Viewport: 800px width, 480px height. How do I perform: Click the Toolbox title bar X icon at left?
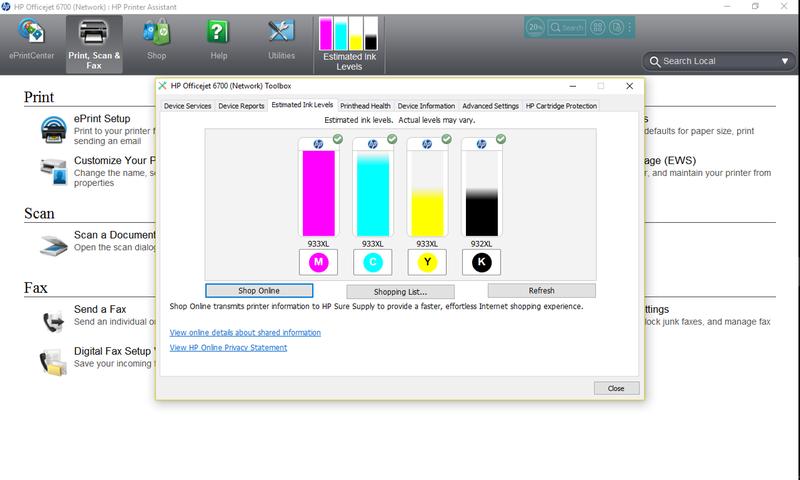click(162, 86)
